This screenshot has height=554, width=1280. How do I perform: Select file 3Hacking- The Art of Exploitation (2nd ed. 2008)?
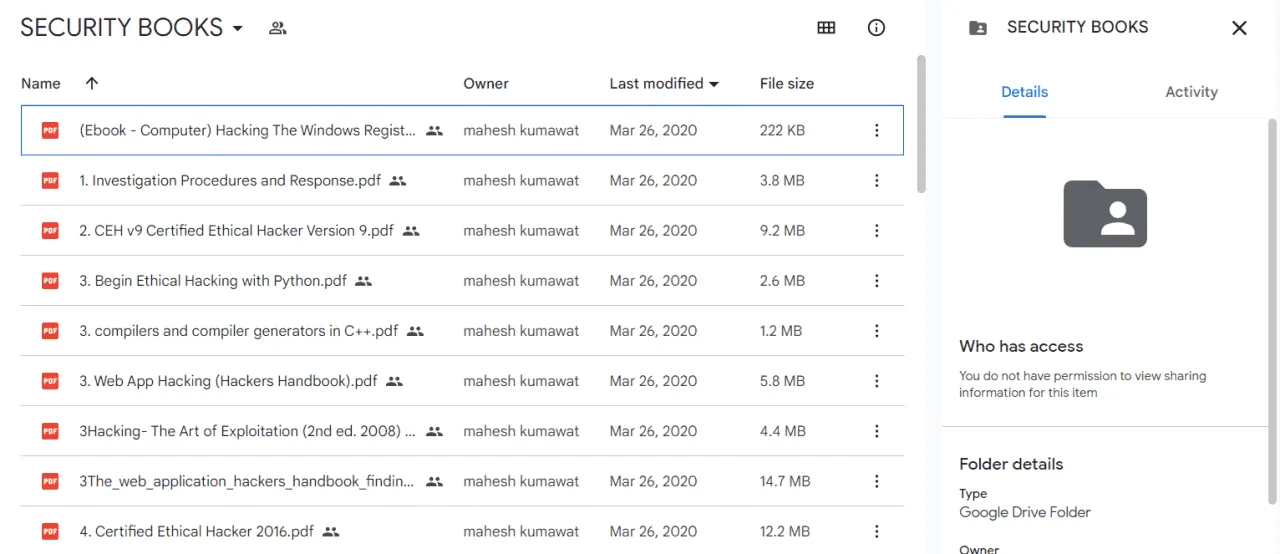click(x=462, y=431)
